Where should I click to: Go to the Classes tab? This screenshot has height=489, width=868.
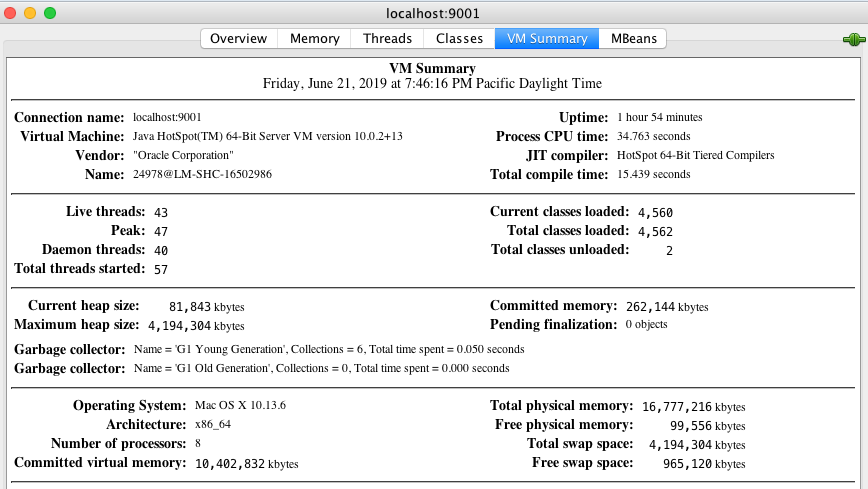[x=459, y=39]
